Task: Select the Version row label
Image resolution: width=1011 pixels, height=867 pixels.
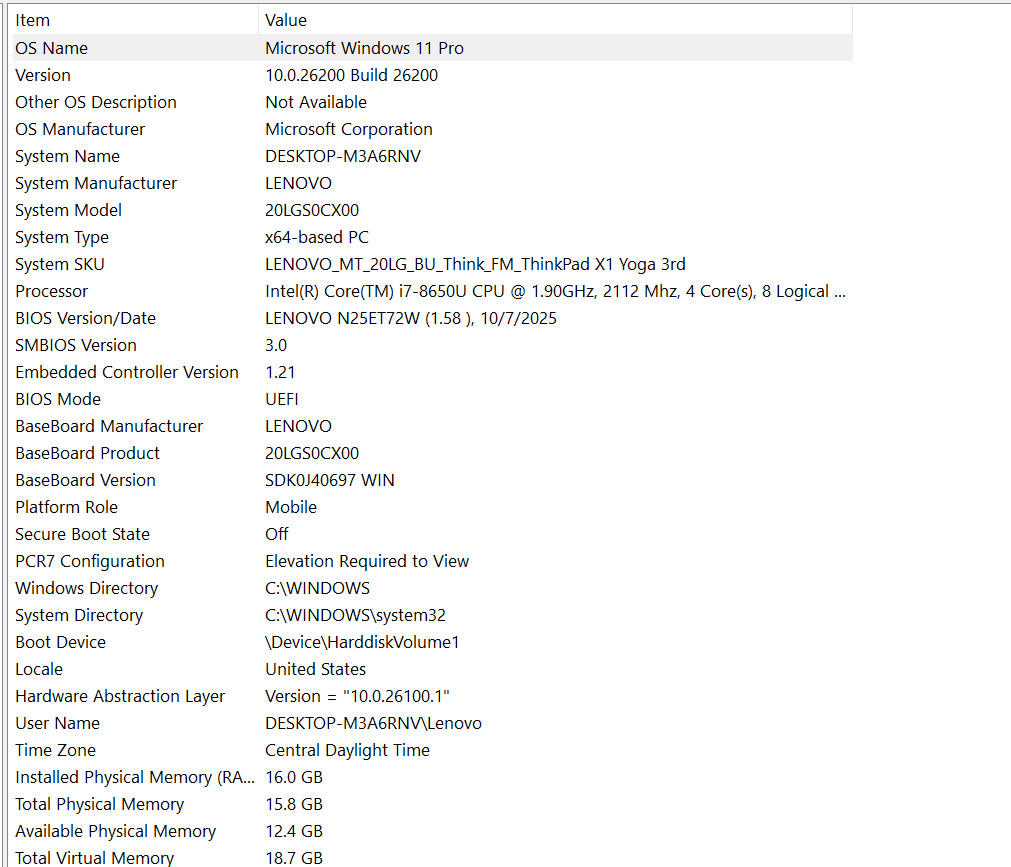Action: (x=43, y=75)
